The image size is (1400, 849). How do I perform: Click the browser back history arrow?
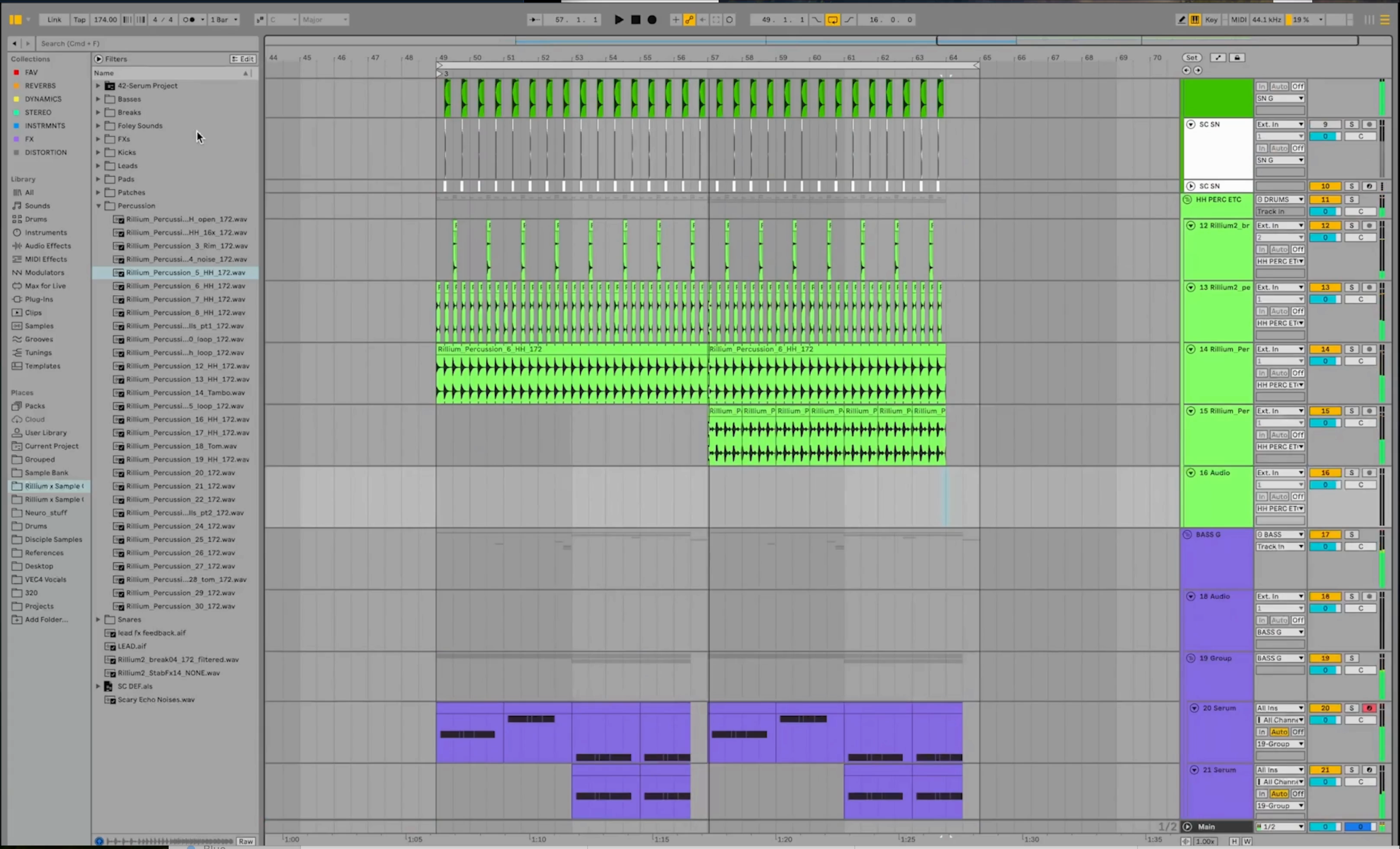[x=14, y=43]
